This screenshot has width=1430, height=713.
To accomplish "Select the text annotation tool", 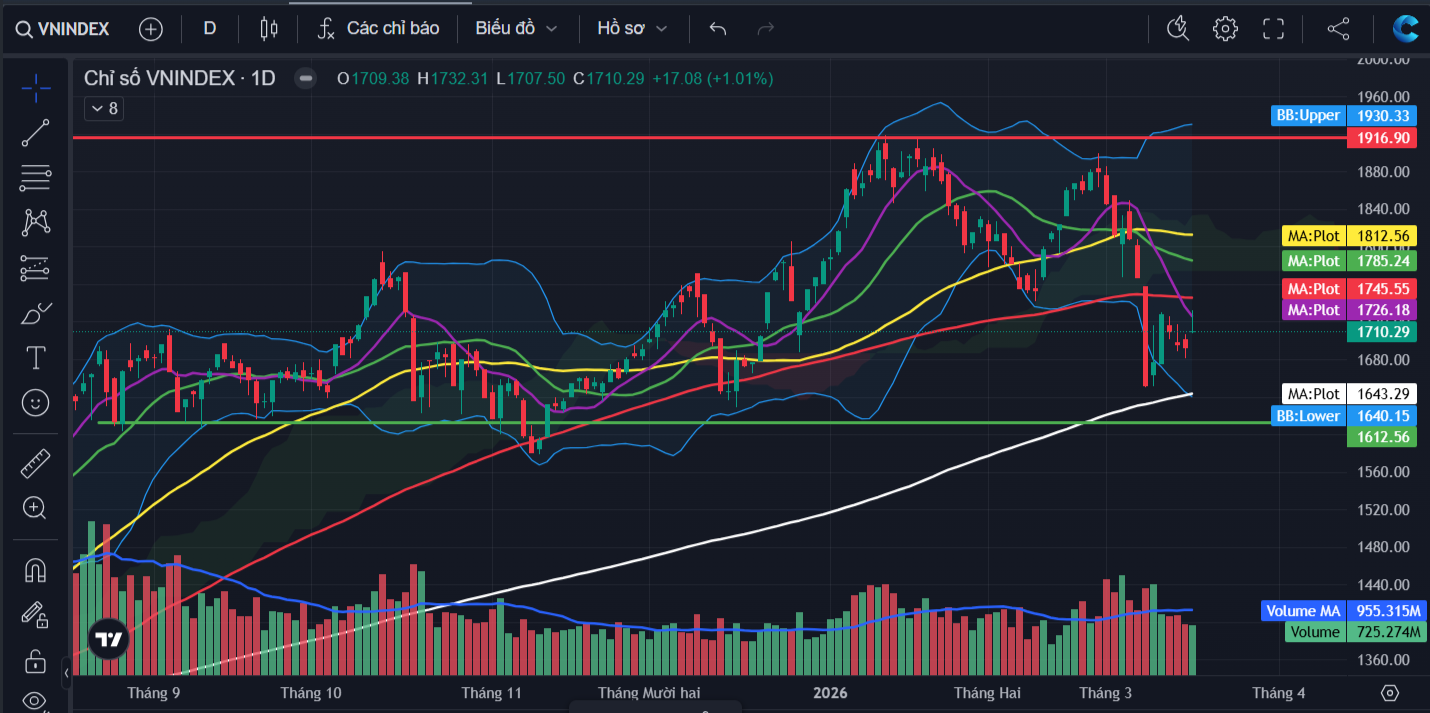I will (36, 357).
